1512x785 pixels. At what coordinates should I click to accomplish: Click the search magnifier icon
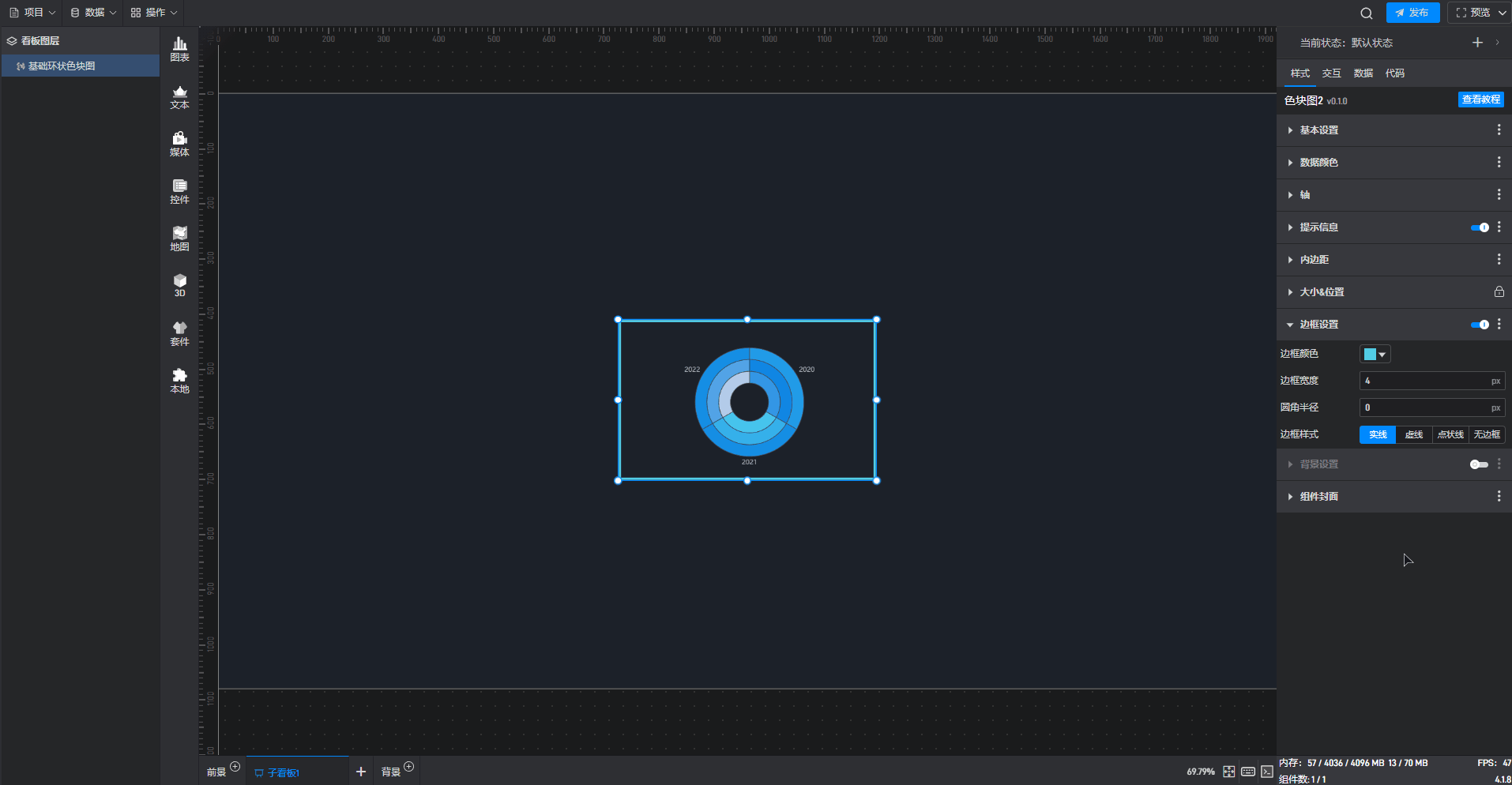pyautogui.click(x=1366, y=13)
